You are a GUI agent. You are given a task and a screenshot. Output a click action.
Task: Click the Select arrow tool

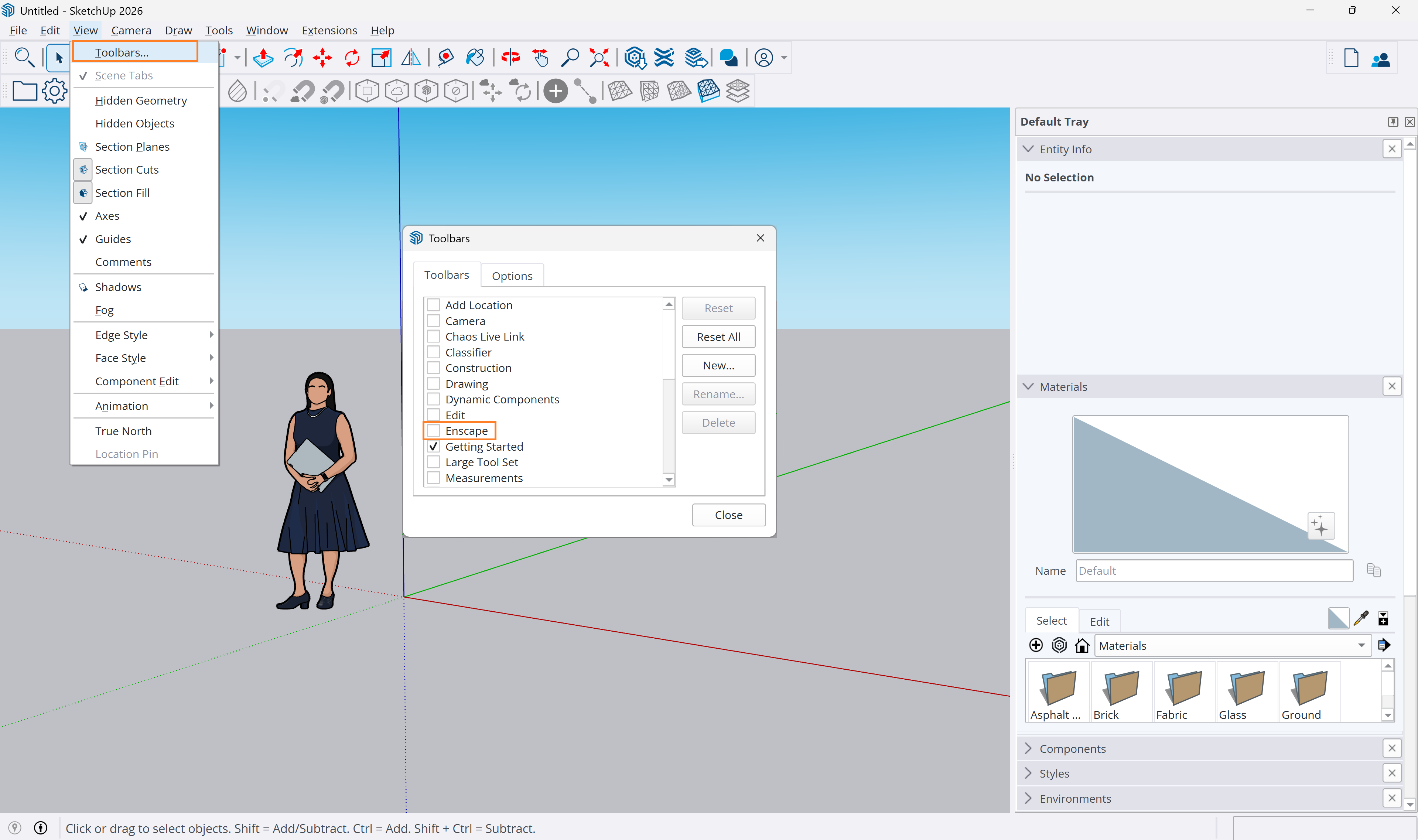tap(59, 58)
